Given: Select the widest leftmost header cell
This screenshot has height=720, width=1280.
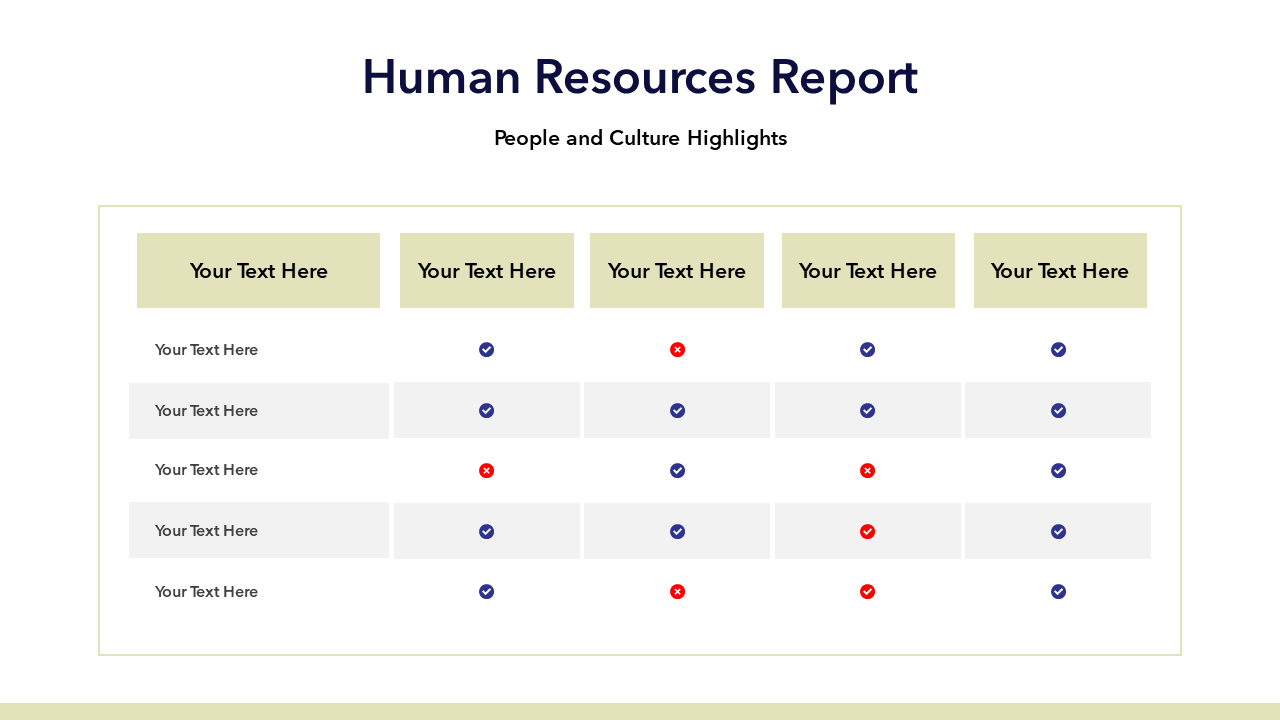Looking at the screenshot, I should 258,271.
